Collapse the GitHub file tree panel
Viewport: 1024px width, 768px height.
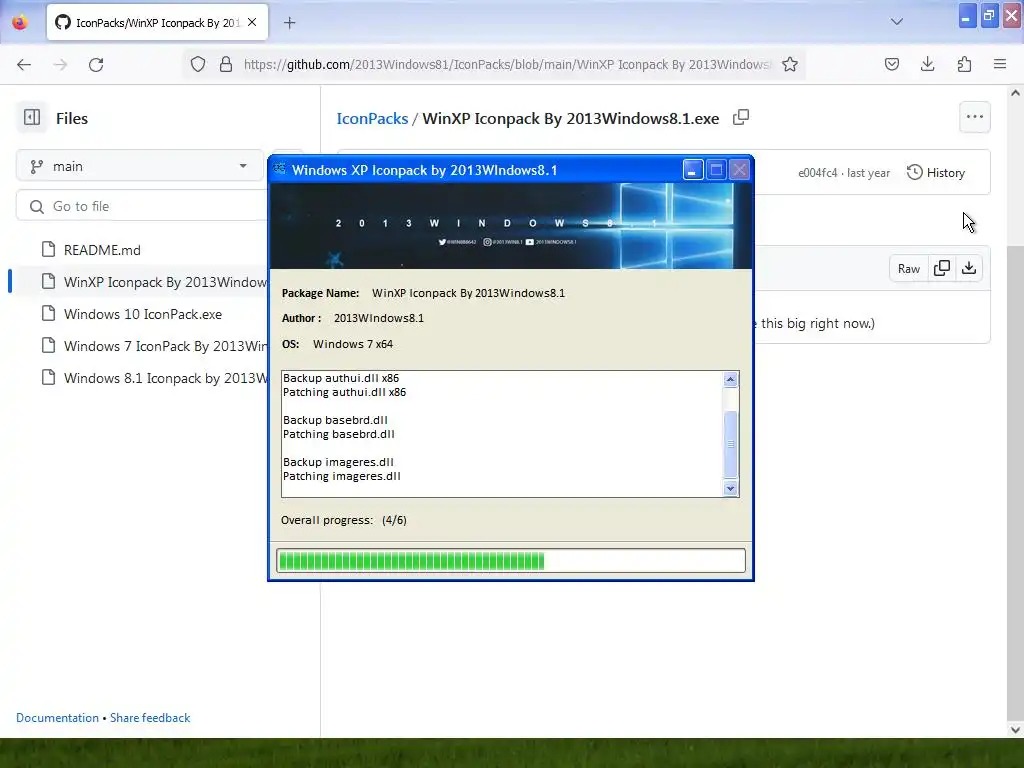point(31,118)
